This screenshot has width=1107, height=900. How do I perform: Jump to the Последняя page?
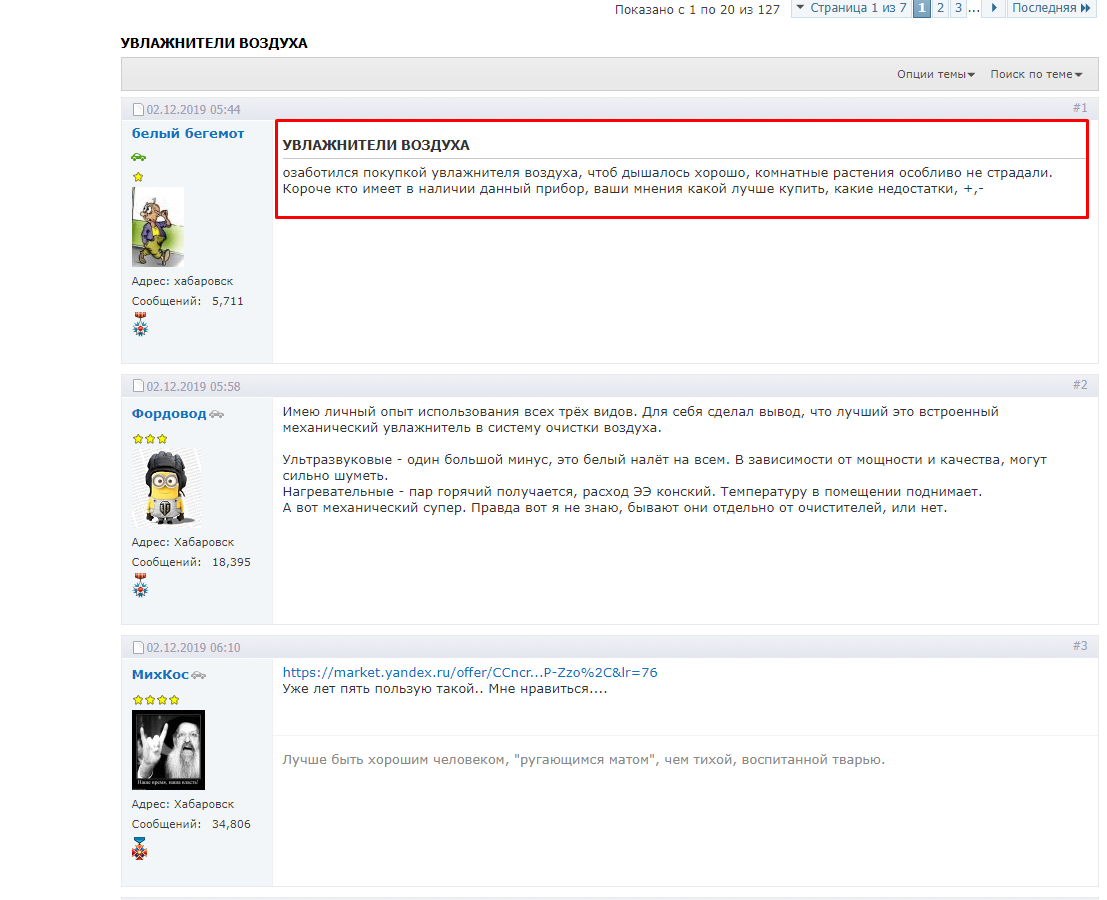coord(1051,8)
